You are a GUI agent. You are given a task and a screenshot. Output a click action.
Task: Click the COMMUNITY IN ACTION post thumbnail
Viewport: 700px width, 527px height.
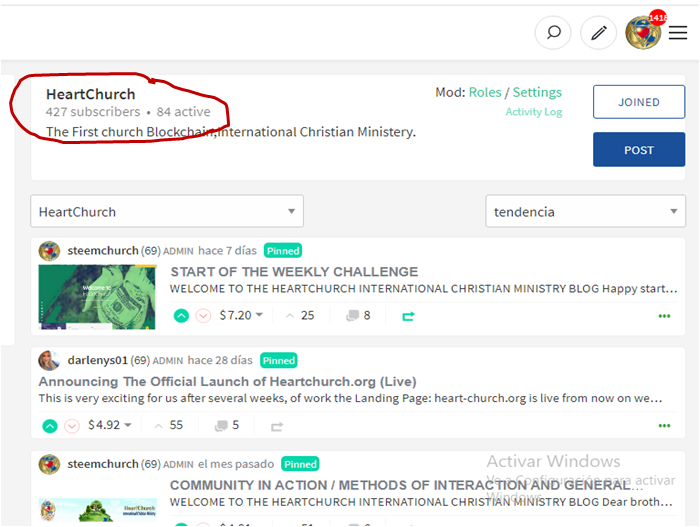97,510
